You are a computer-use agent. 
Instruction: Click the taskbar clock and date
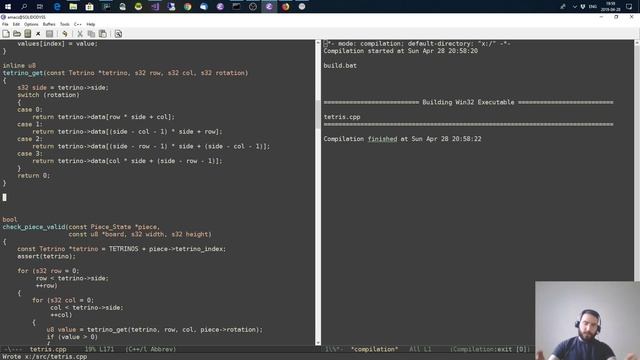tap(611, 7)
